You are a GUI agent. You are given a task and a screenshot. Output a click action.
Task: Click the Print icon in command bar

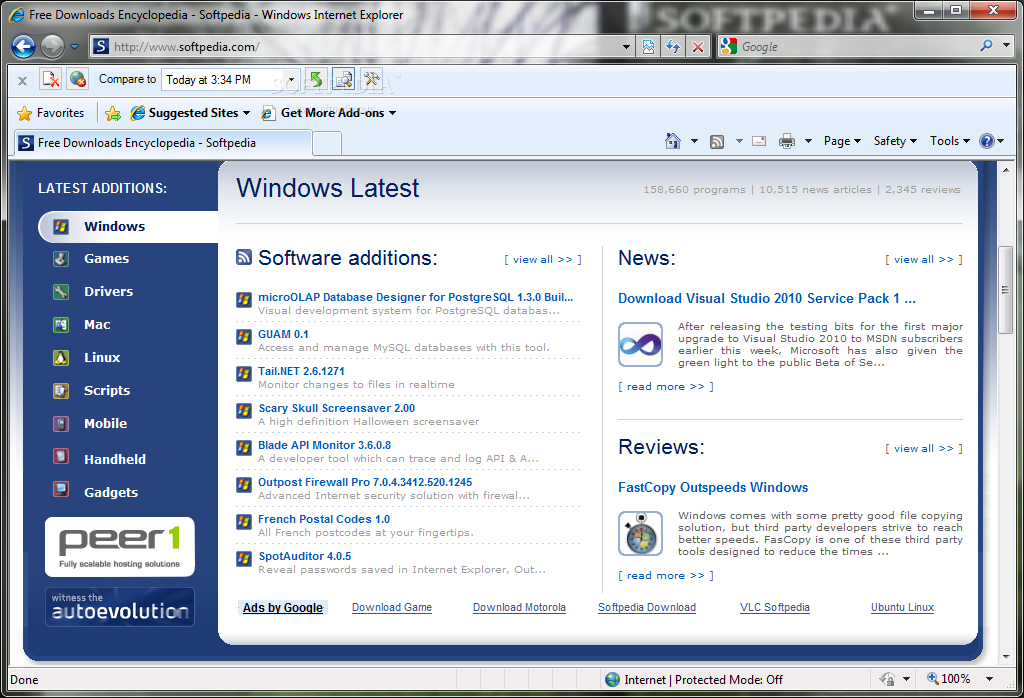coord(787,141)
